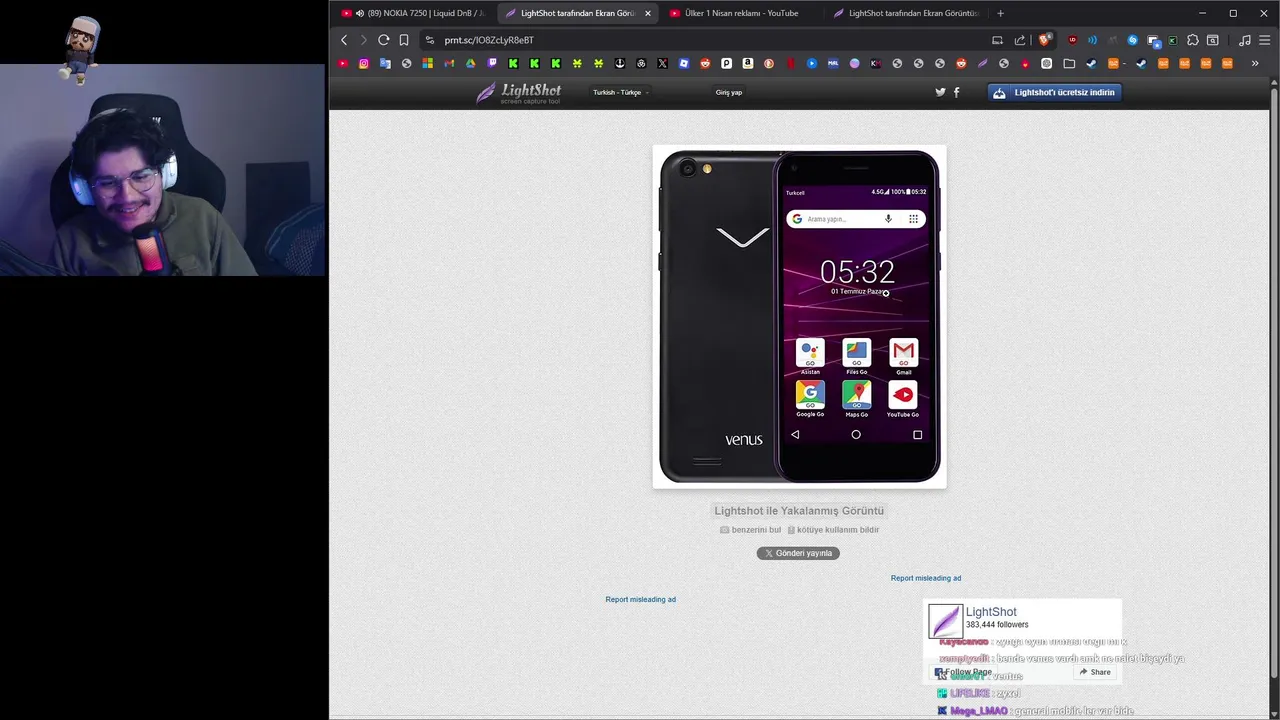The width and height of the screenshot is (1280, 720).
Task: Open the Venus phone screenshot image
Action: click(799, 317)
